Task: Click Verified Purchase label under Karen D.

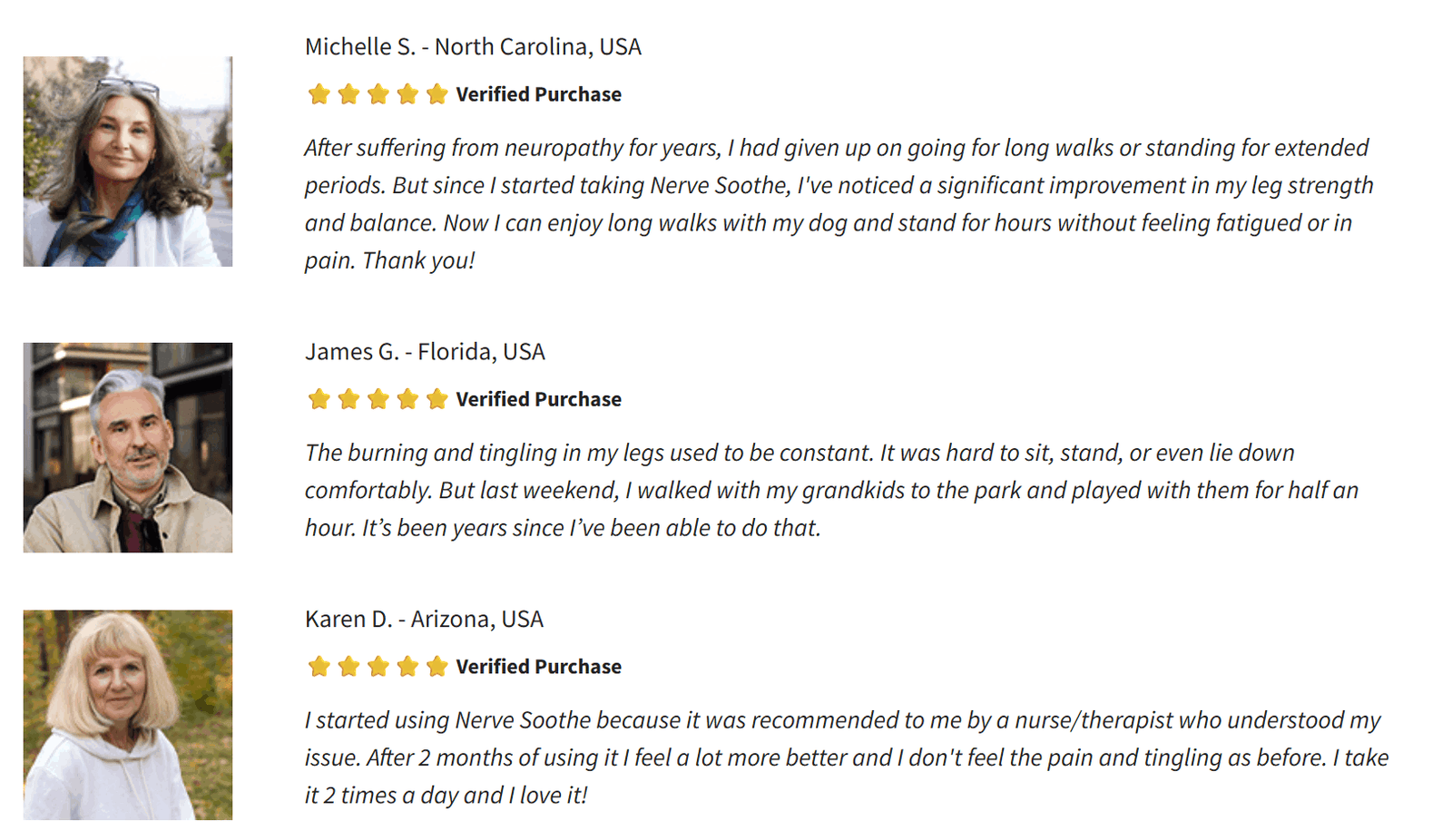Action: [x=538, y=667]
